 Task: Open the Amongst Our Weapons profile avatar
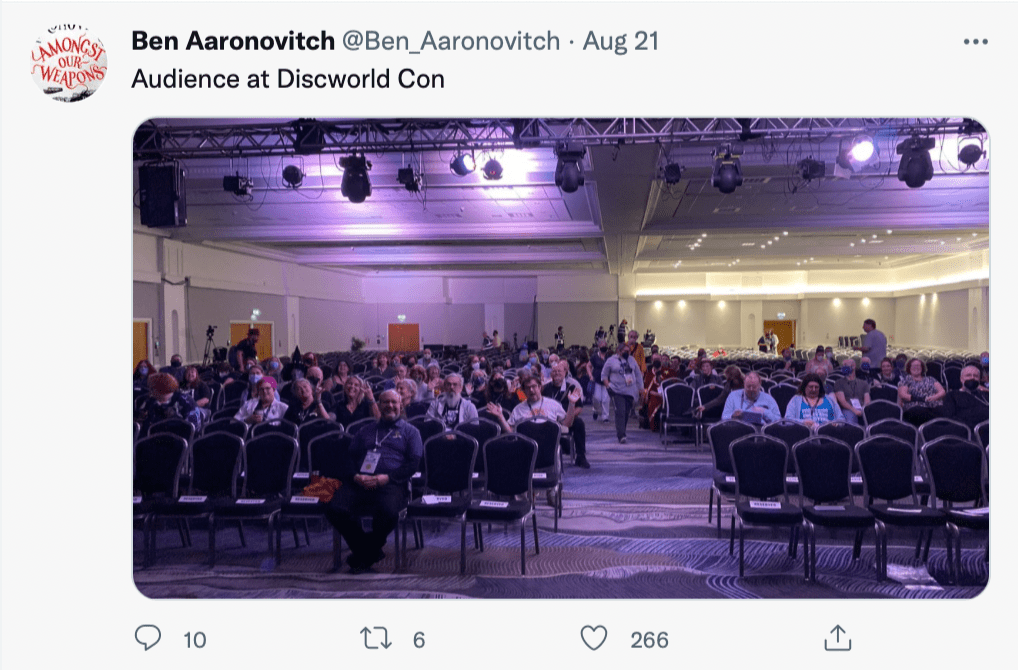point(69,64)
